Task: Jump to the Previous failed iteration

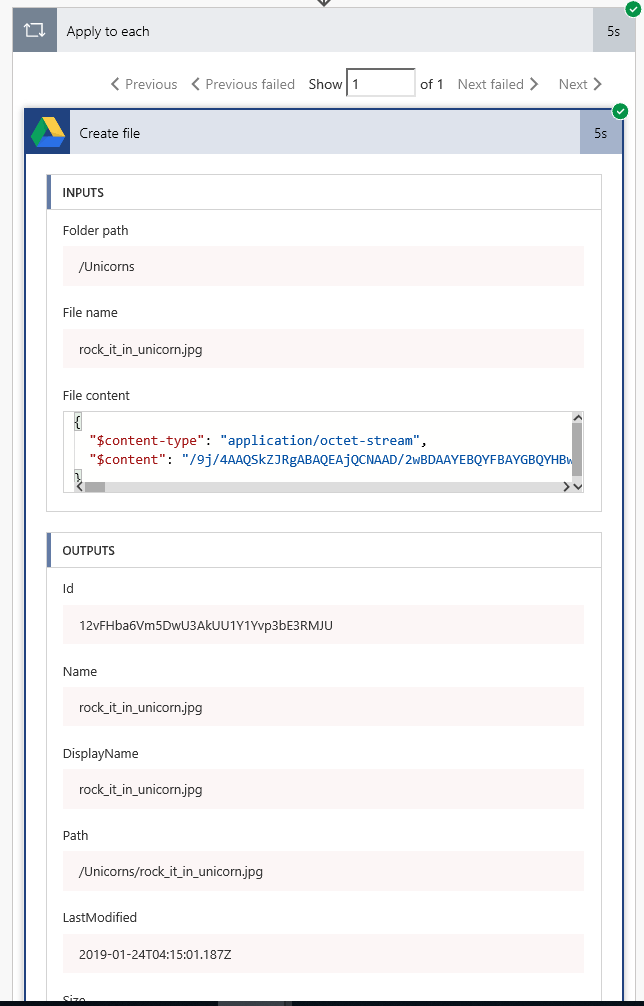Action: pos(243,84)
